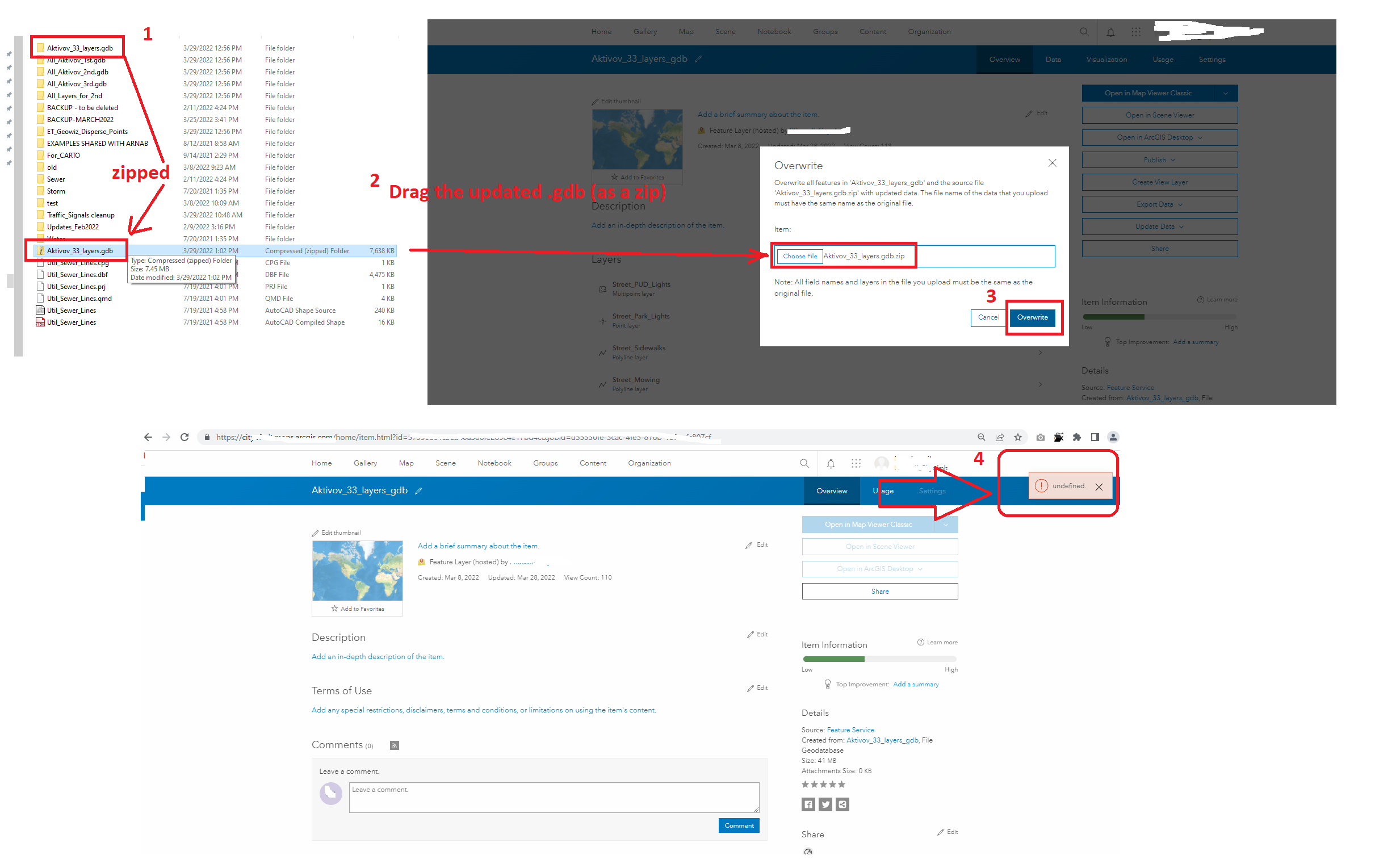The image size is (1375, 868).
Task: Click inside the Leave a comment box
Action: (x=554, y=797)
